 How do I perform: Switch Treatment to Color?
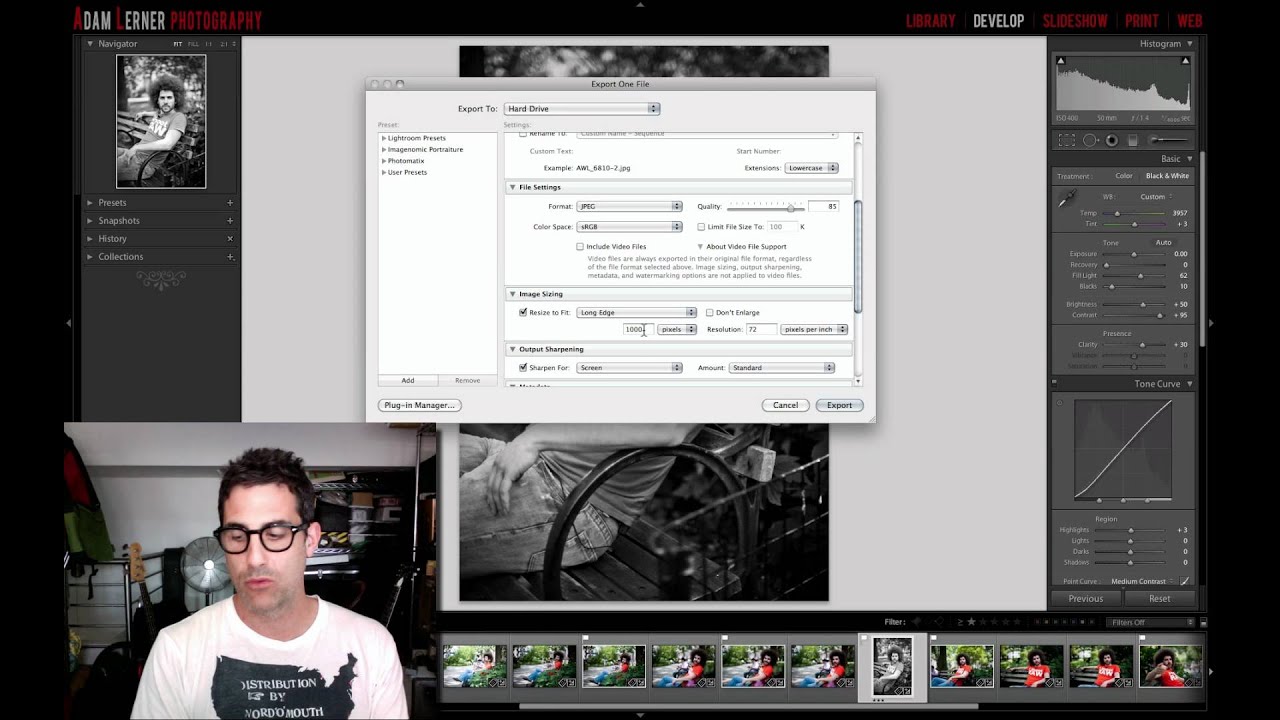pyautogui.click(x=1124, y=176)
